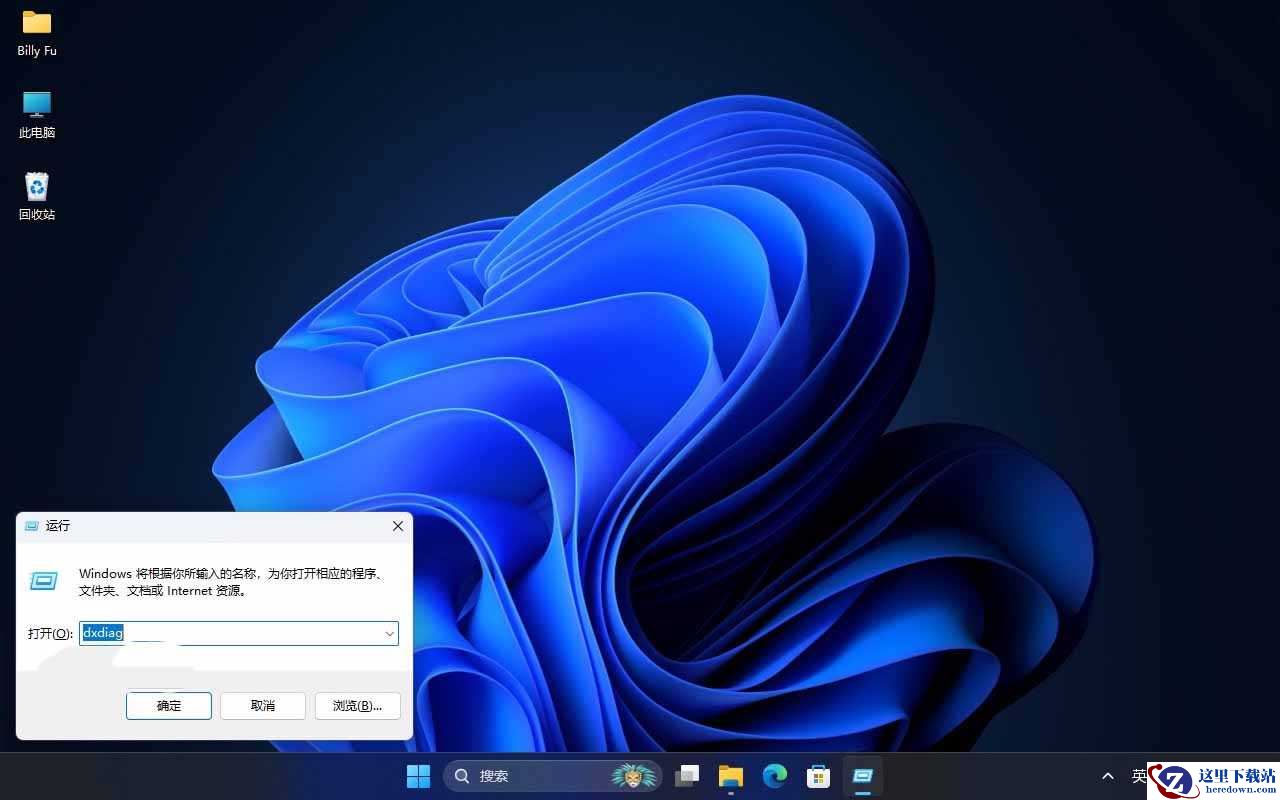1280x800 pixels.
Task: Select the 此电脑 desktop icon
Action: click(37, 115)
